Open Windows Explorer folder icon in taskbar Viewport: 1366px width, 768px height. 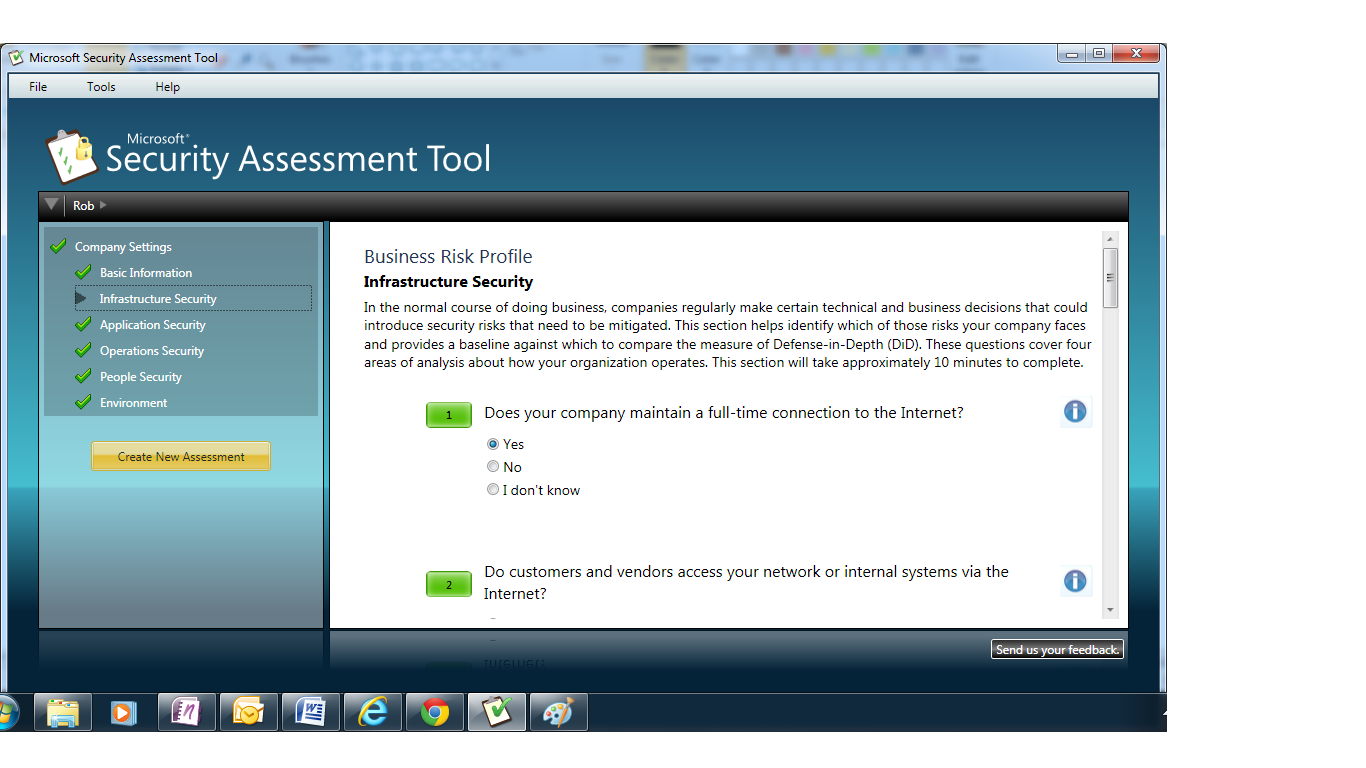pyautogui.click(x=63, y=712)
